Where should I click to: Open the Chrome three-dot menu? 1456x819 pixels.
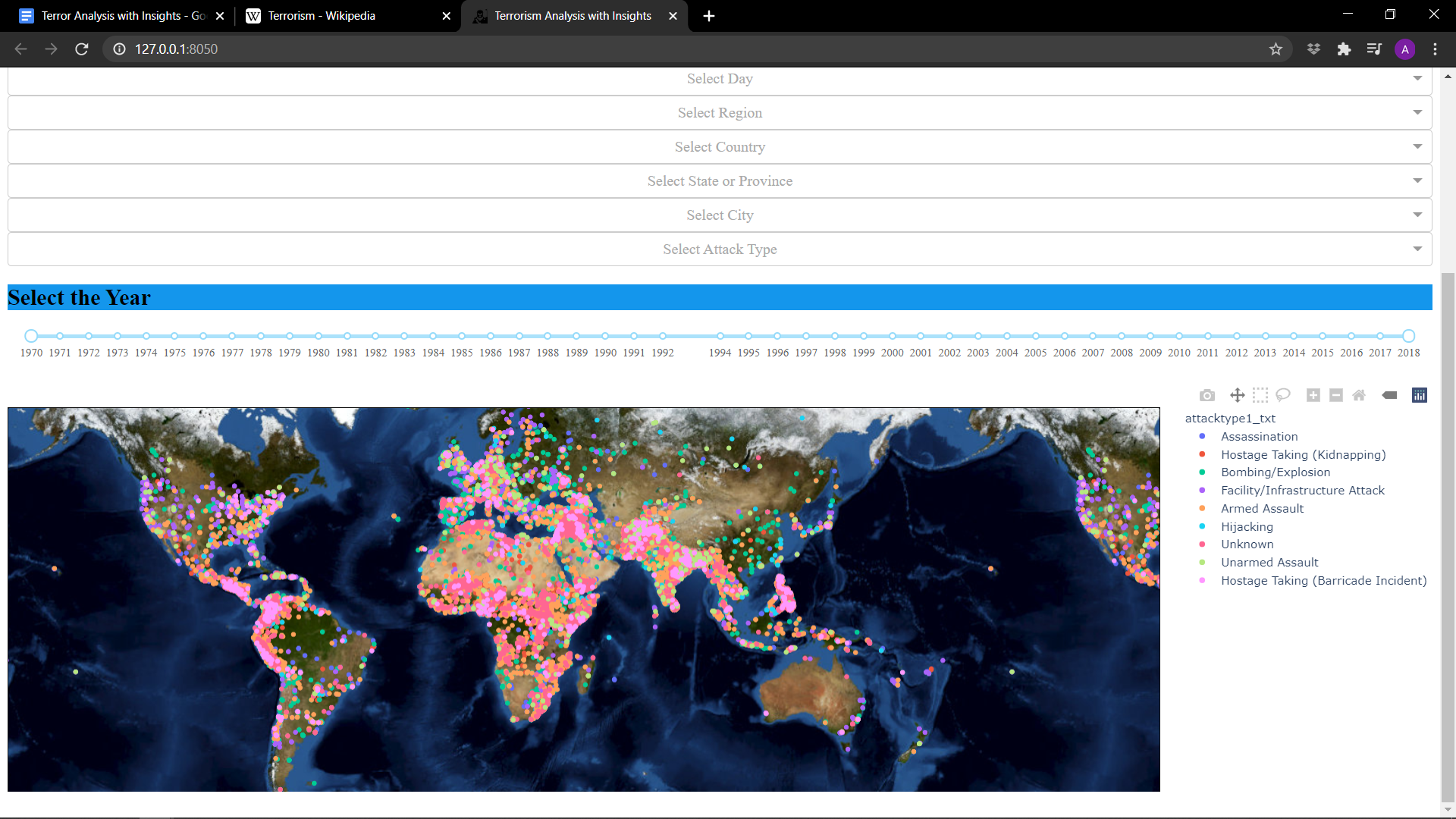[x=1435, y=49]
